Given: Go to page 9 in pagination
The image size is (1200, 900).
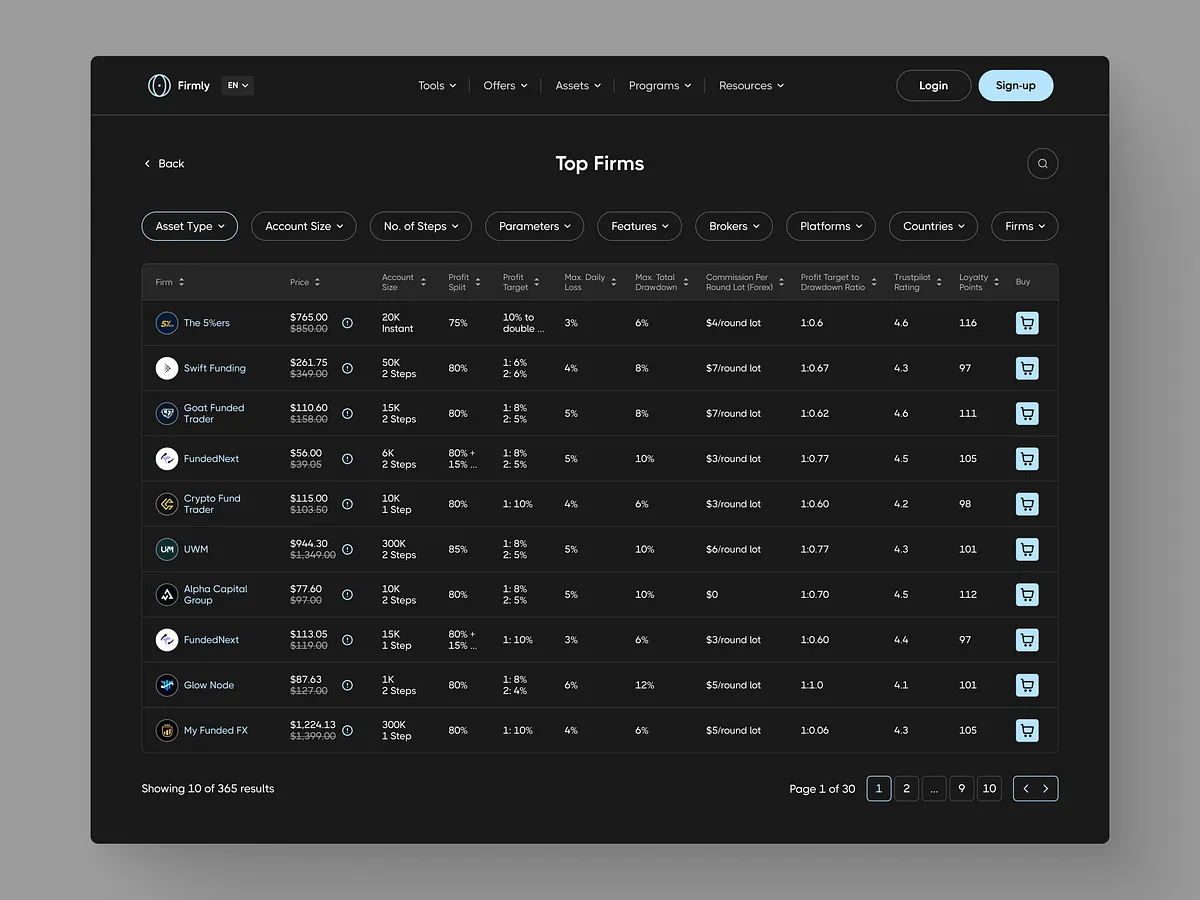Looking at the screenshot, I should coord(961,788).
